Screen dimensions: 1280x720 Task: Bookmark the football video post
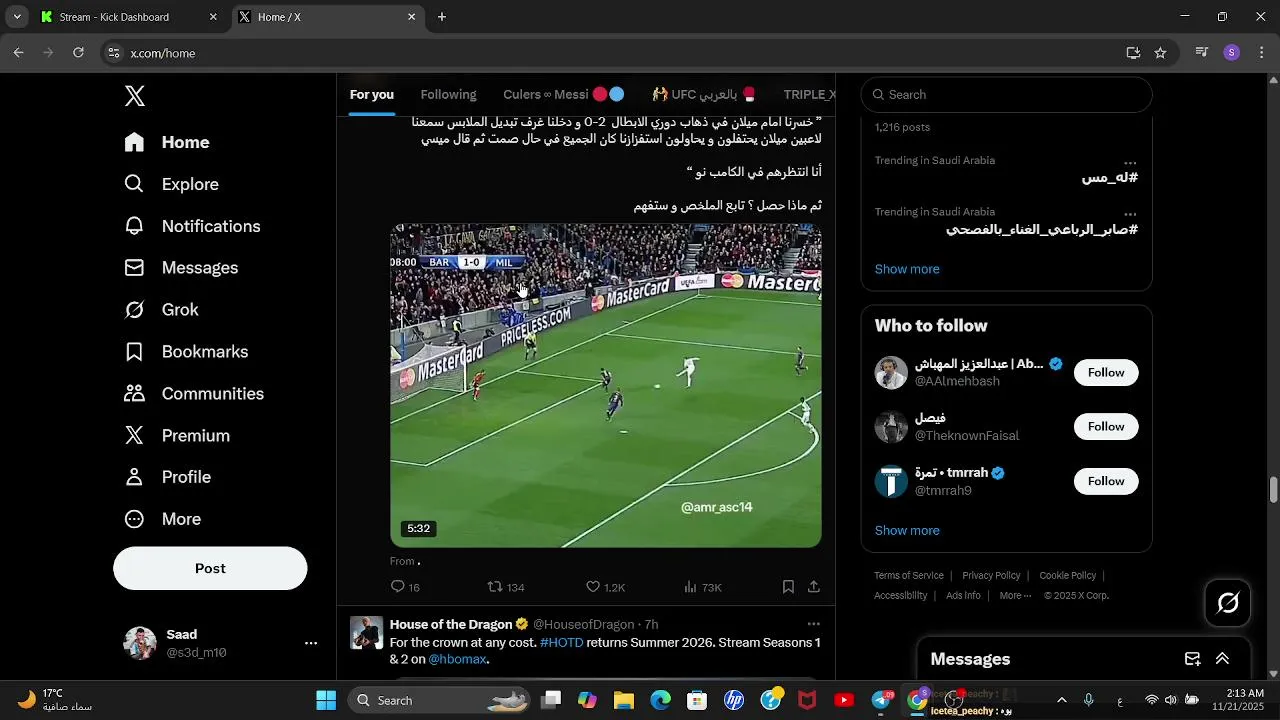(x=788, y=587)
